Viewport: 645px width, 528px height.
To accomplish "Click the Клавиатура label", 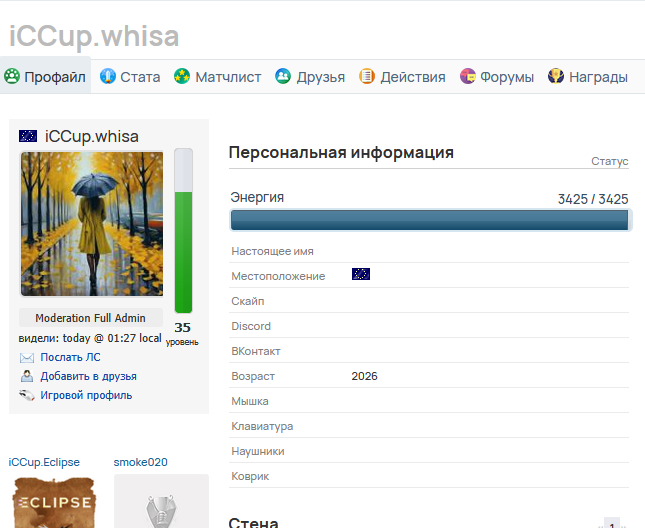I will [x=262, y=426].
